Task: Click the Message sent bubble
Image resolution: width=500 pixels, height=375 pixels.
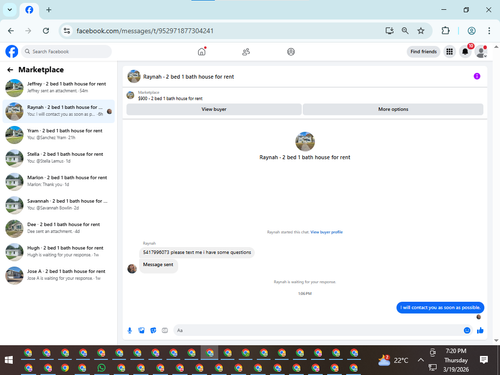Action: pos(158,265)
